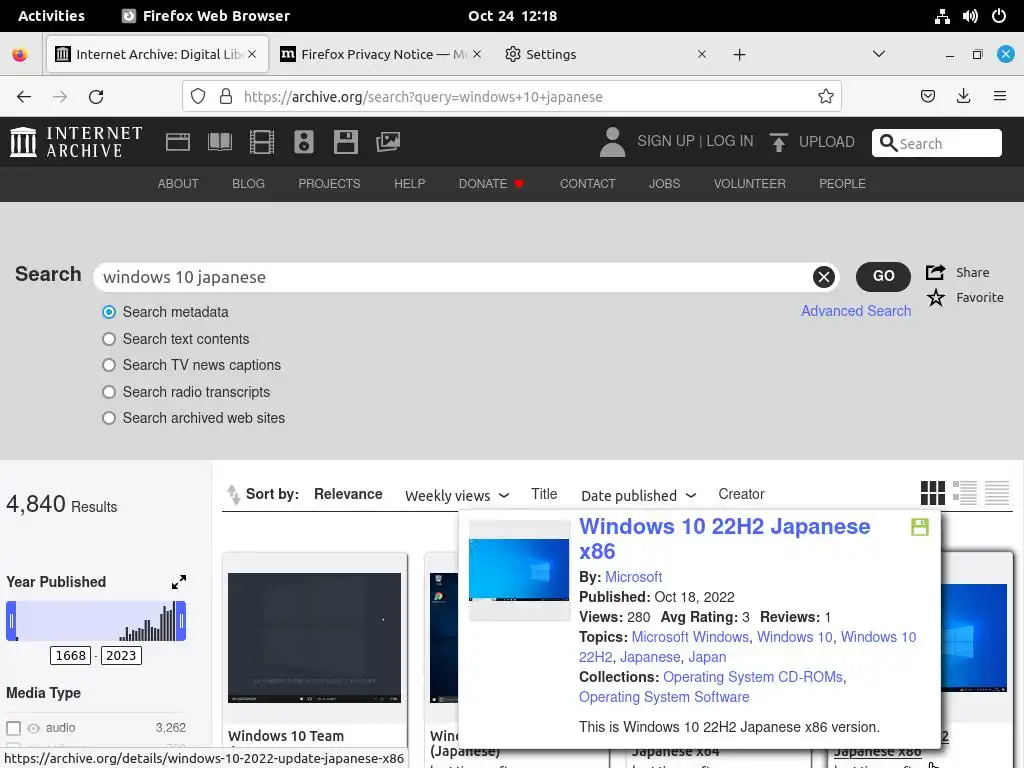Show tracking protection shield info
The image size is (1024, 768).
[x=198, y=97]
